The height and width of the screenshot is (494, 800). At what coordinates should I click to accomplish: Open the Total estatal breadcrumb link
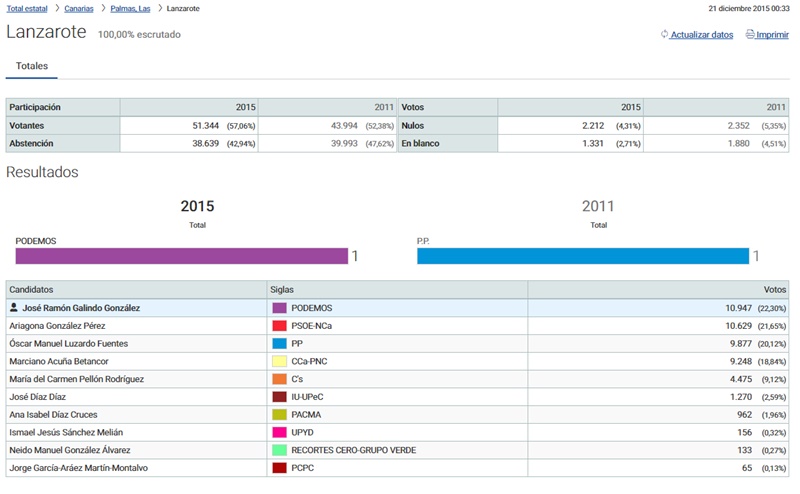pos(26,8)
